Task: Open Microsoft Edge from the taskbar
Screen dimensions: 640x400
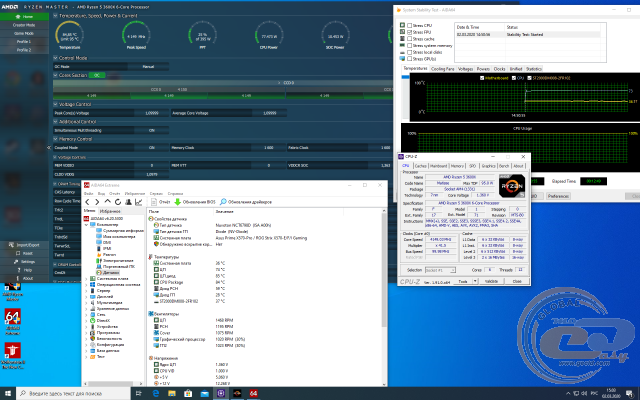Action: pyautogui.click(x=156, y=393)
